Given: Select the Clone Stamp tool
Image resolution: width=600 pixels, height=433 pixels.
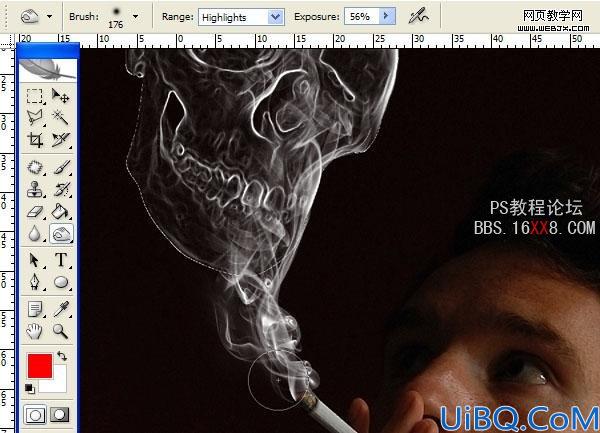Looking at the screenshot, I should pyautogui.click(x=35, y=189).
